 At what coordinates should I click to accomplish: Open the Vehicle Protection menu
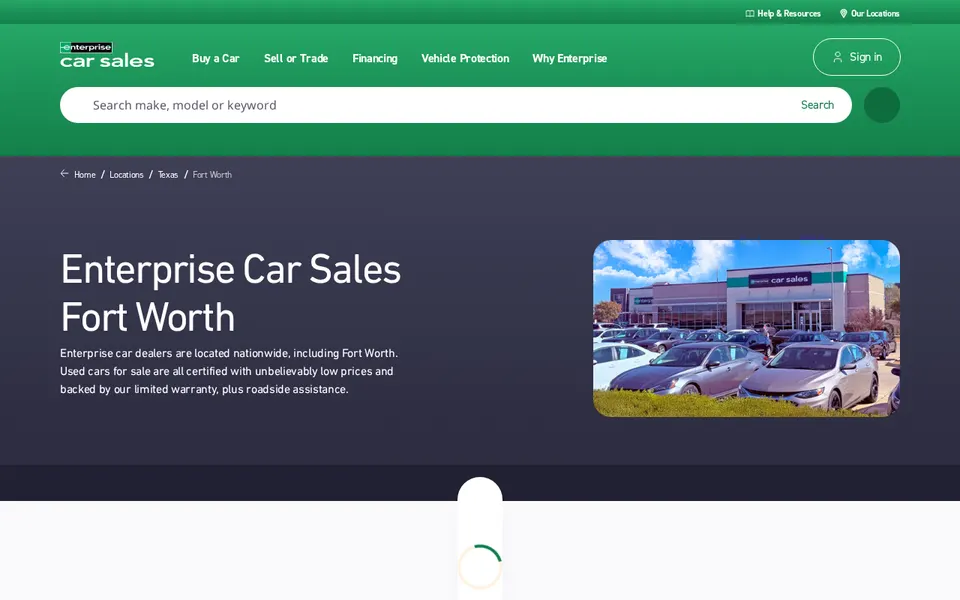(x=465, y=59)
